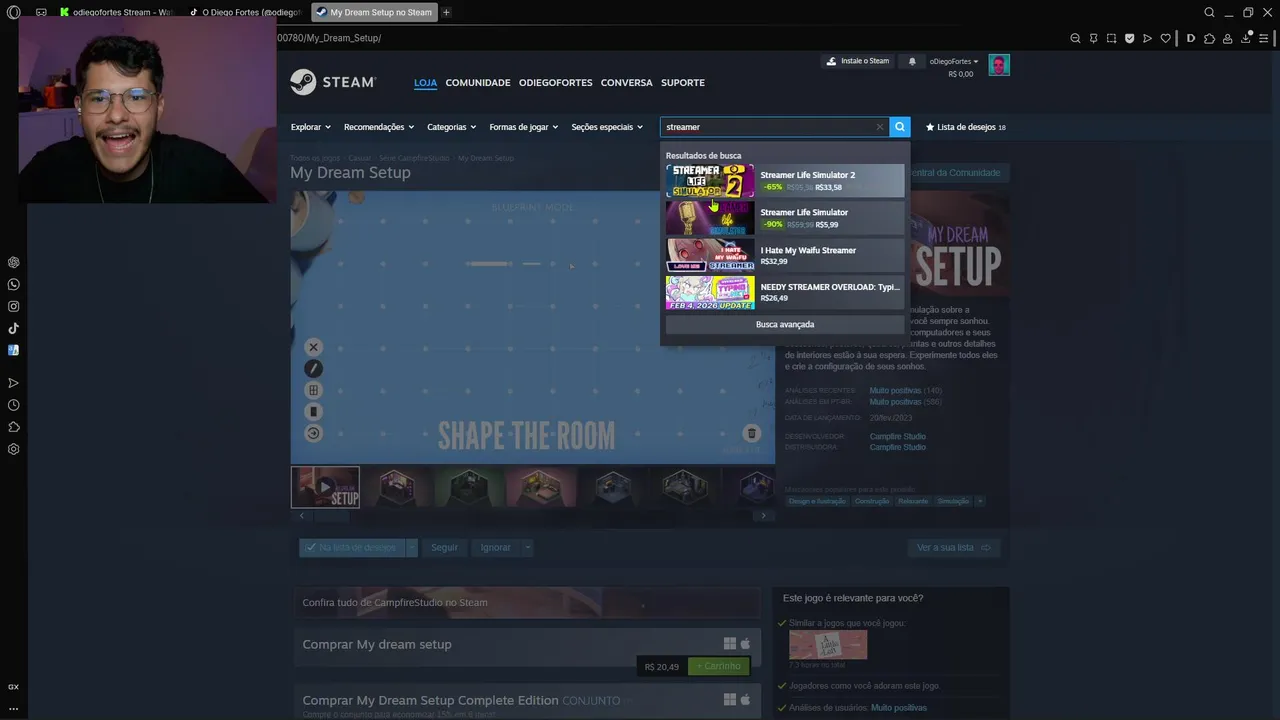Viewport: 1280px width, 720px height.
Task: Open the sidebar extensions cube icon
Action: [13, 427]
